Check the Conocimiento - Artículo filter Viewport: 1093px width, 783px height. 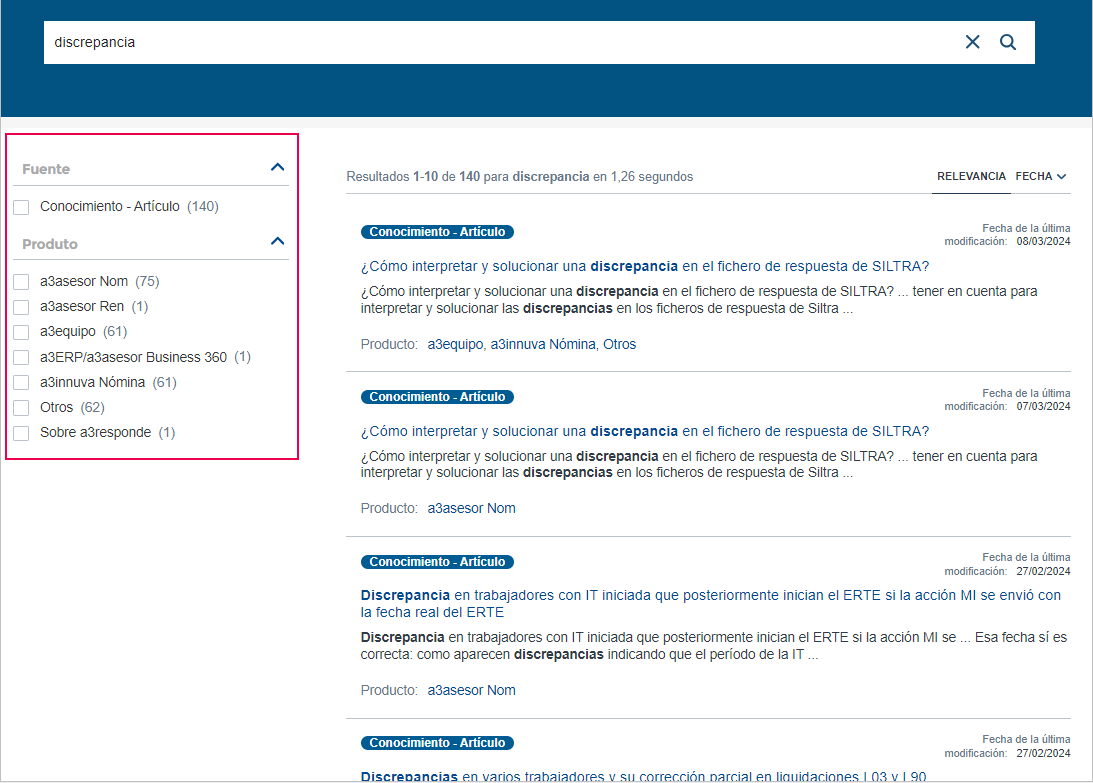(x=21, y=206)
